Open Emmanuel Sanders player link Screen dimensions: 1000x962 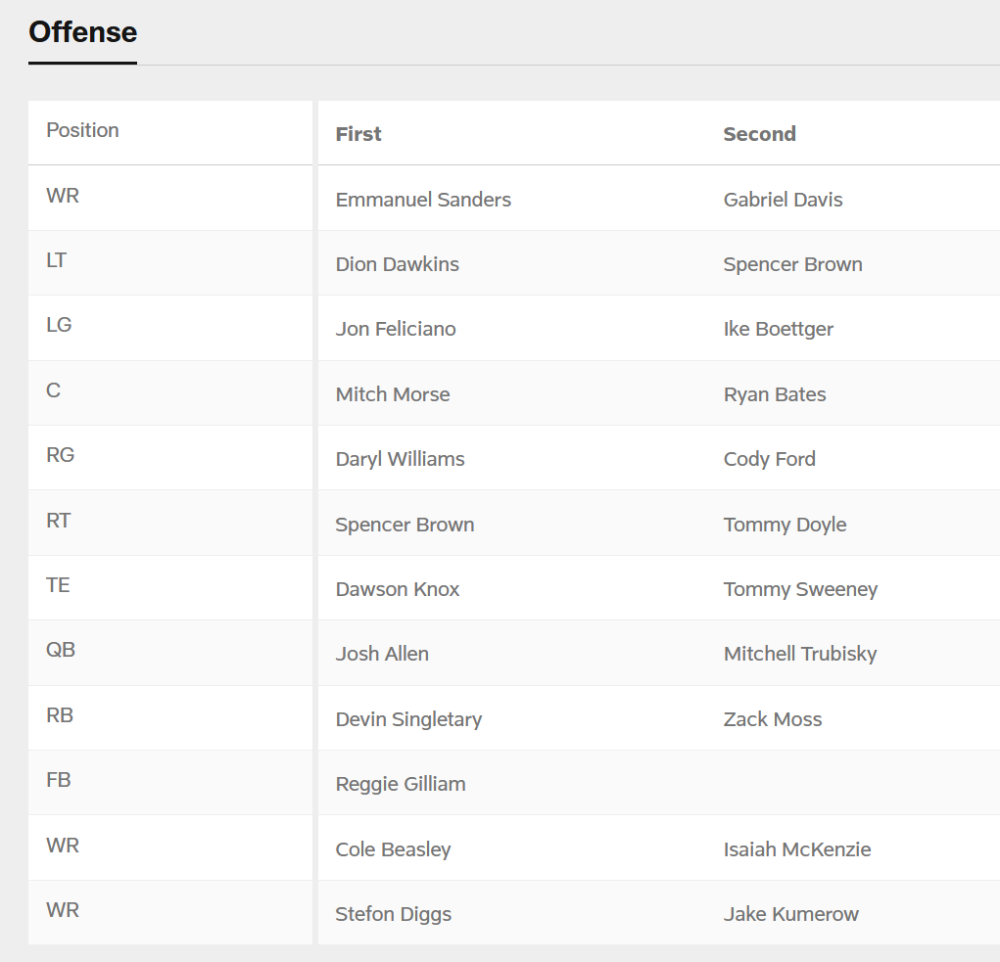(423, 200)
